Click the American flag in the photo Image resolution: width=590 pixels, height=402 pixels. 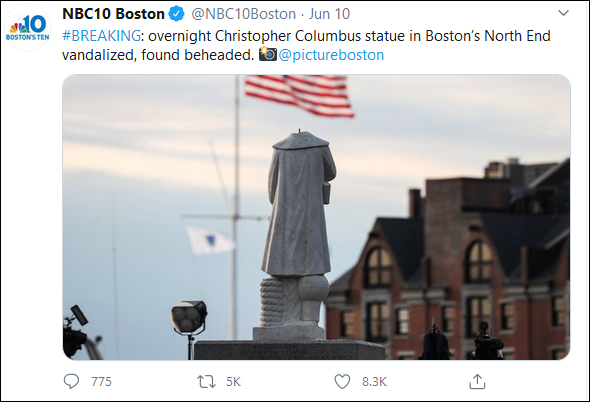pos(299,95)
